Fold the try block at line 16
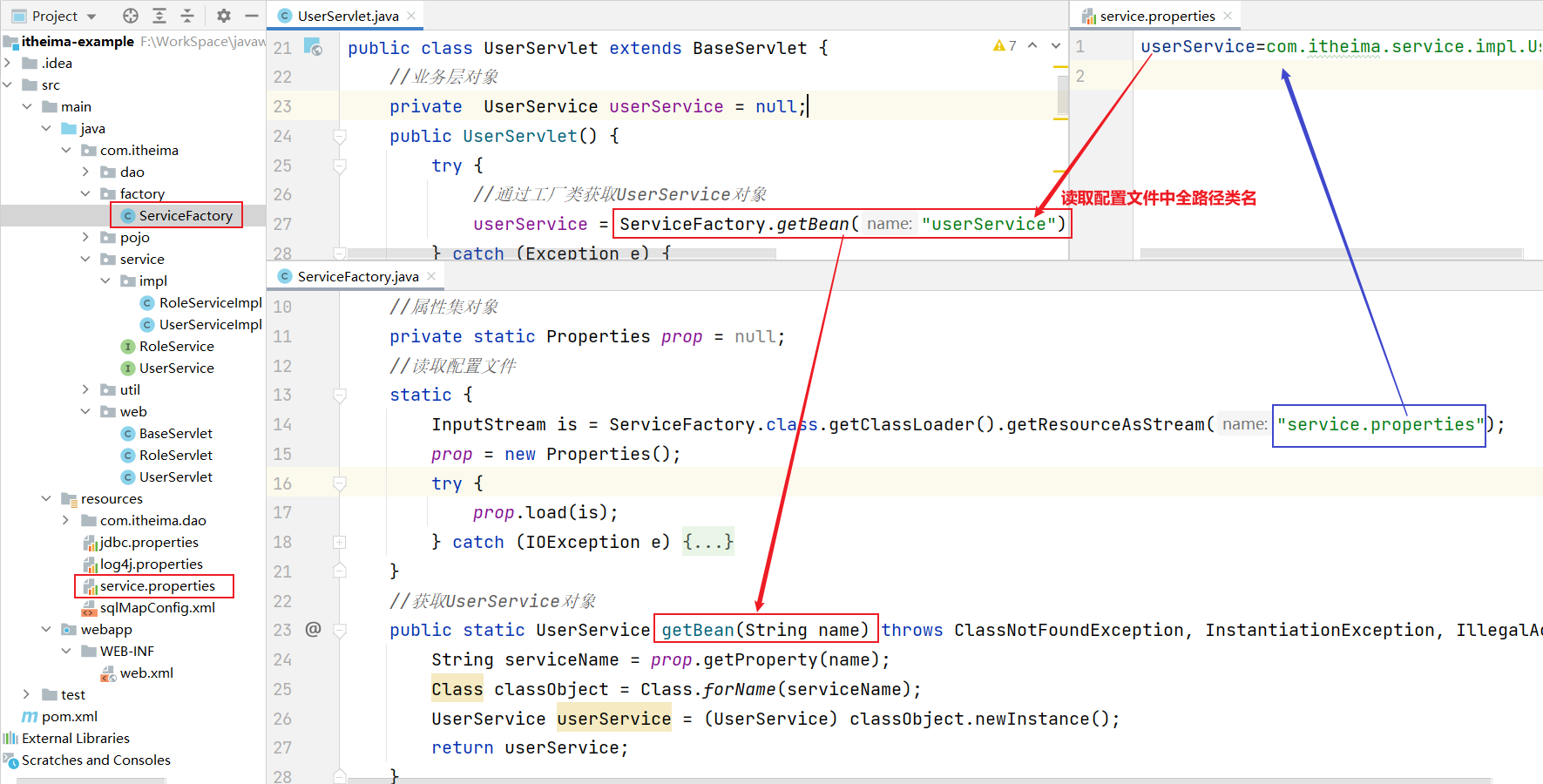The width and height of the screenshot is (1543, 784). click(340, 483)
